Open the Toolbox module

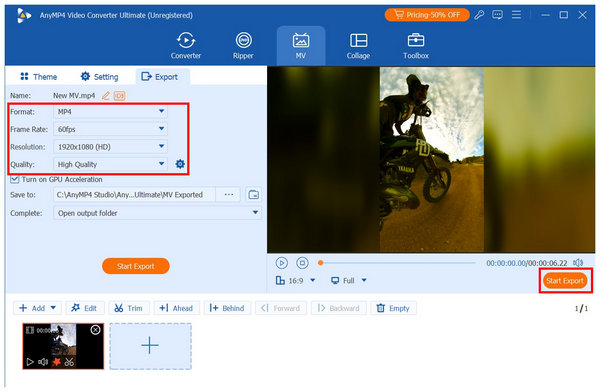[x=416, y=46]
